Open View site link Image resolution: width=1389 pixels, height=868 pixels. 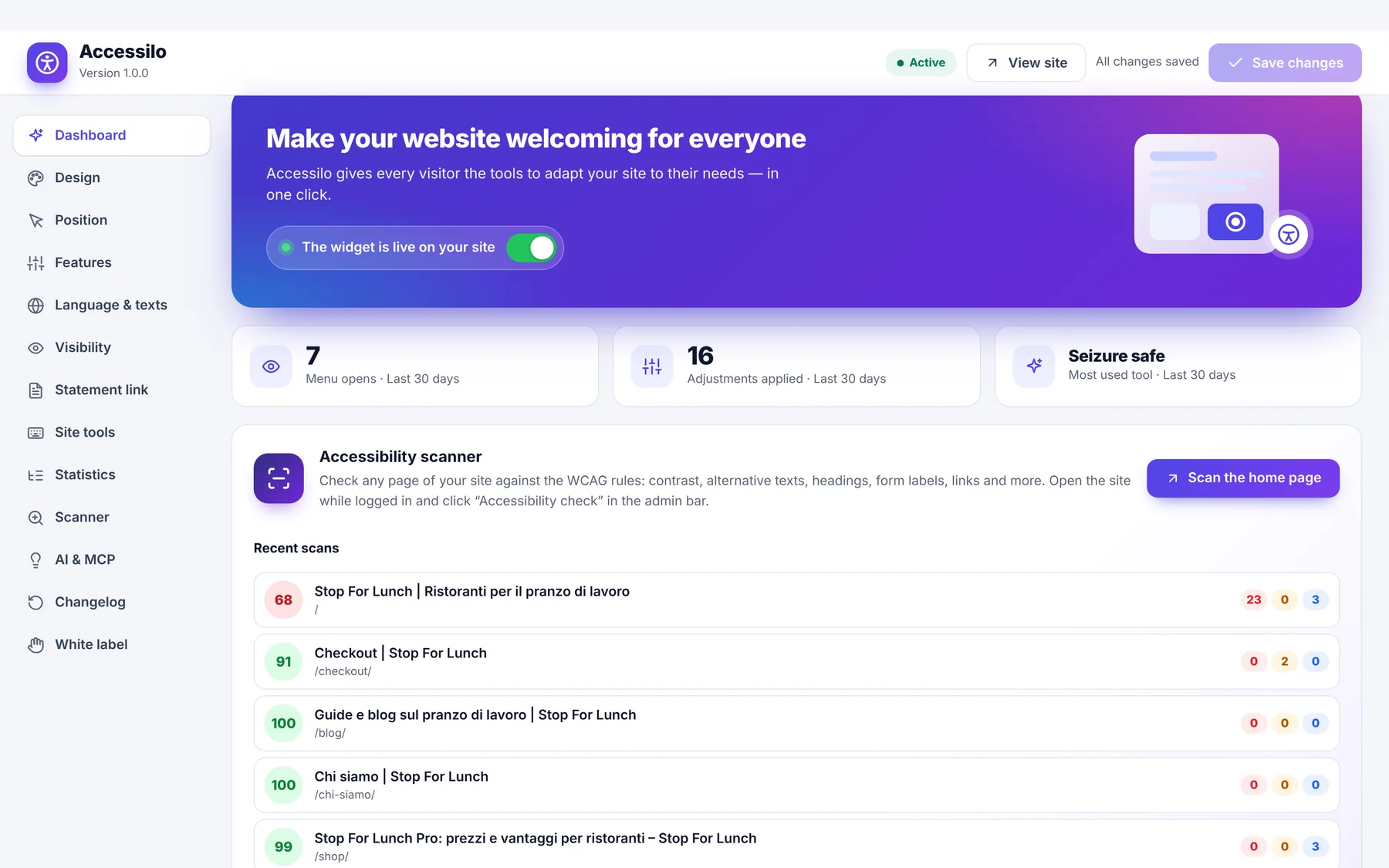(1026, 62)
